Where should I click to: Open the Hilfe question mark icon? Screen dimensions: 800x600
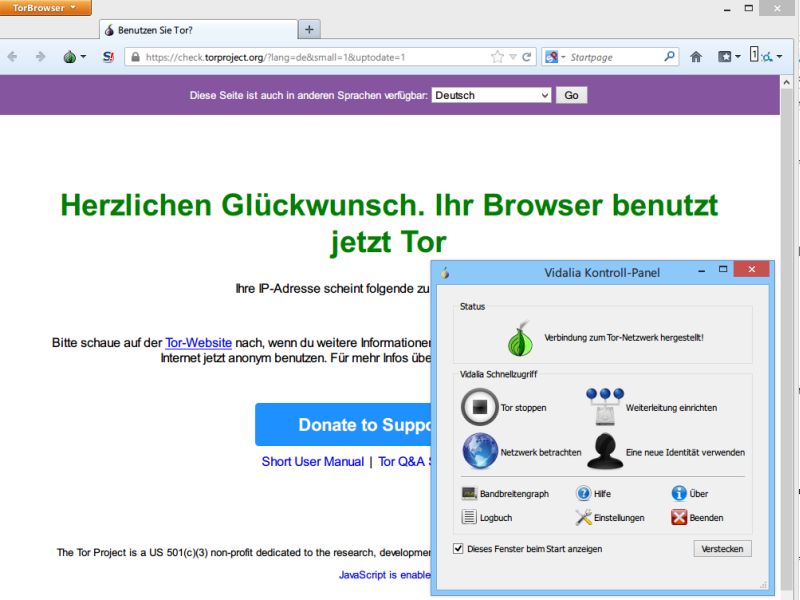coord(583,493)
